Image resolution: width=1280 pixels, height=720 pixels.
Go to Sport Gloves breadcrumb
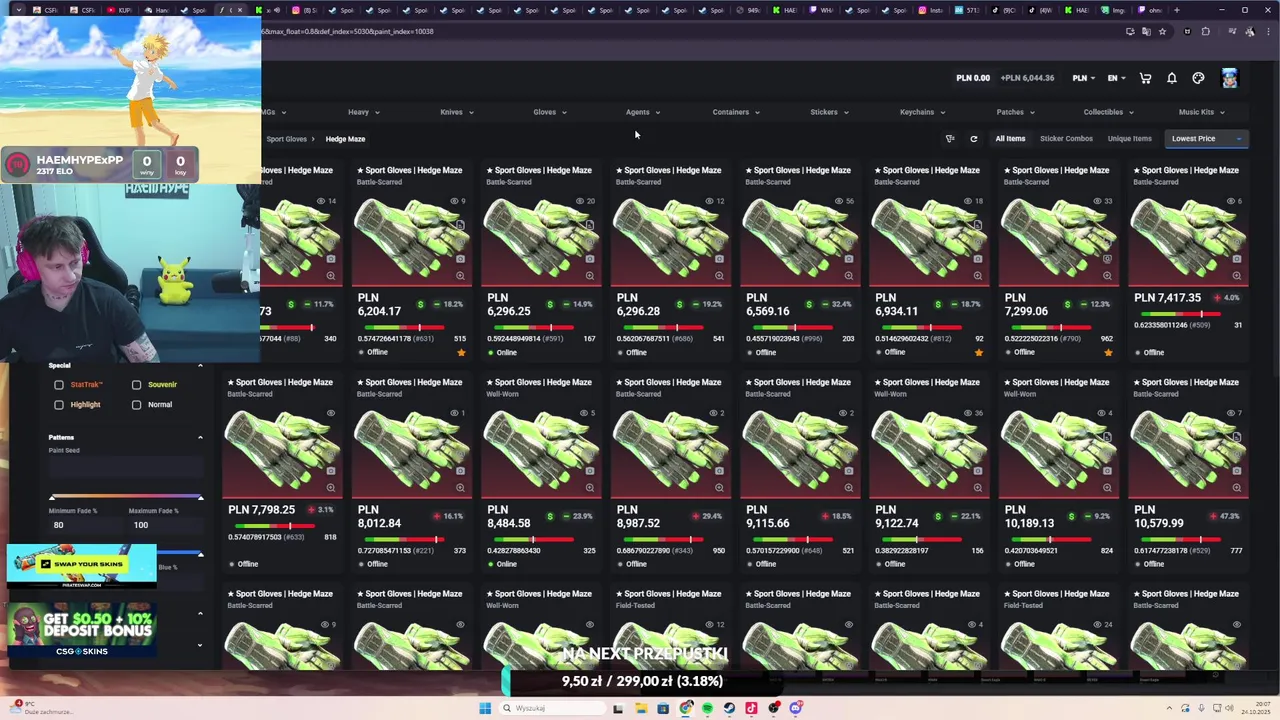[x=286, y=139]
